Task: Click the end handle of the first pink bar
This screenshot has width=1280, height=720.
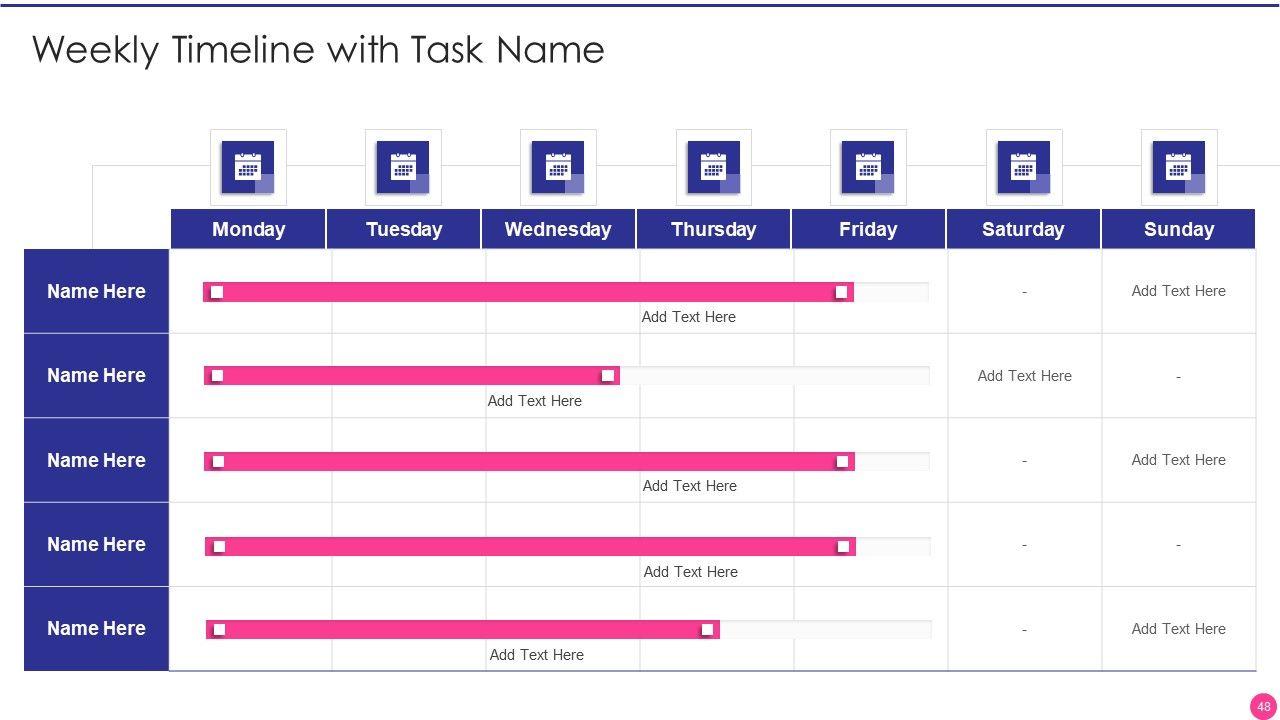Action: point(842,292)
